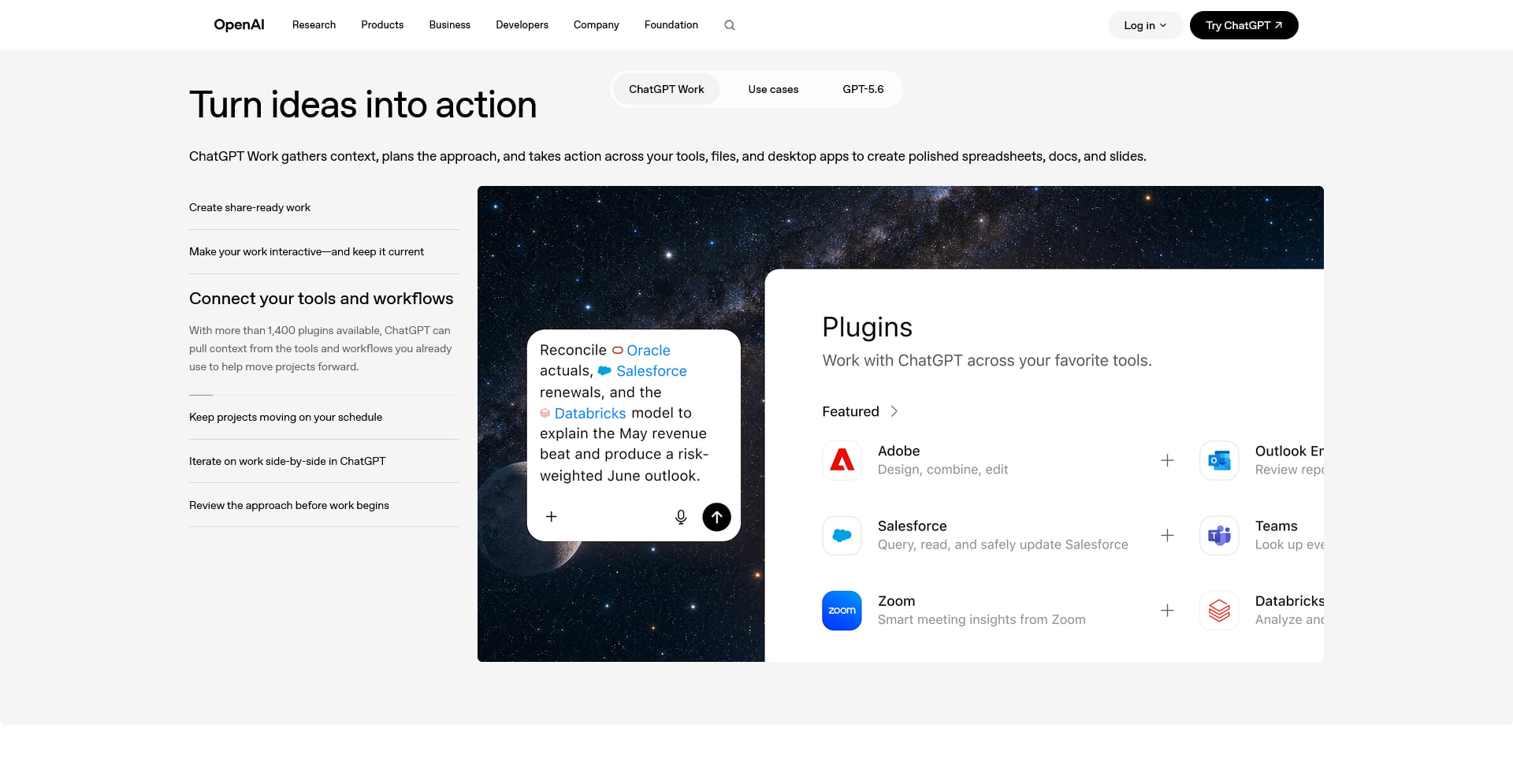Screen dimensions: 1513x784
Task: Expand Review the approach before work begins
Action: pos(324,506)
